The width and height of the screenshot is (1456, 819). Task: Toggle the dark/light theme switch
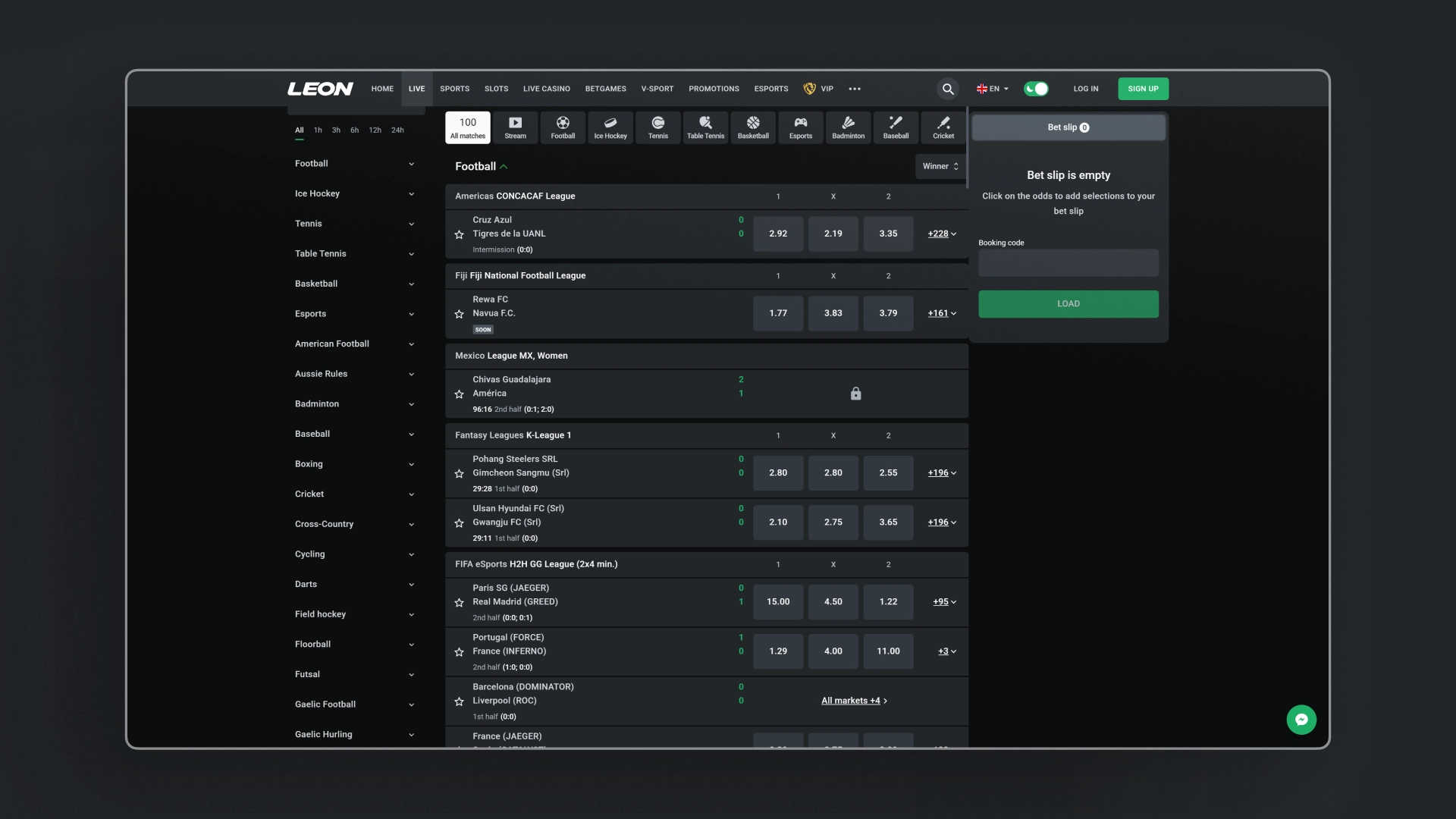pos(1036,89)
